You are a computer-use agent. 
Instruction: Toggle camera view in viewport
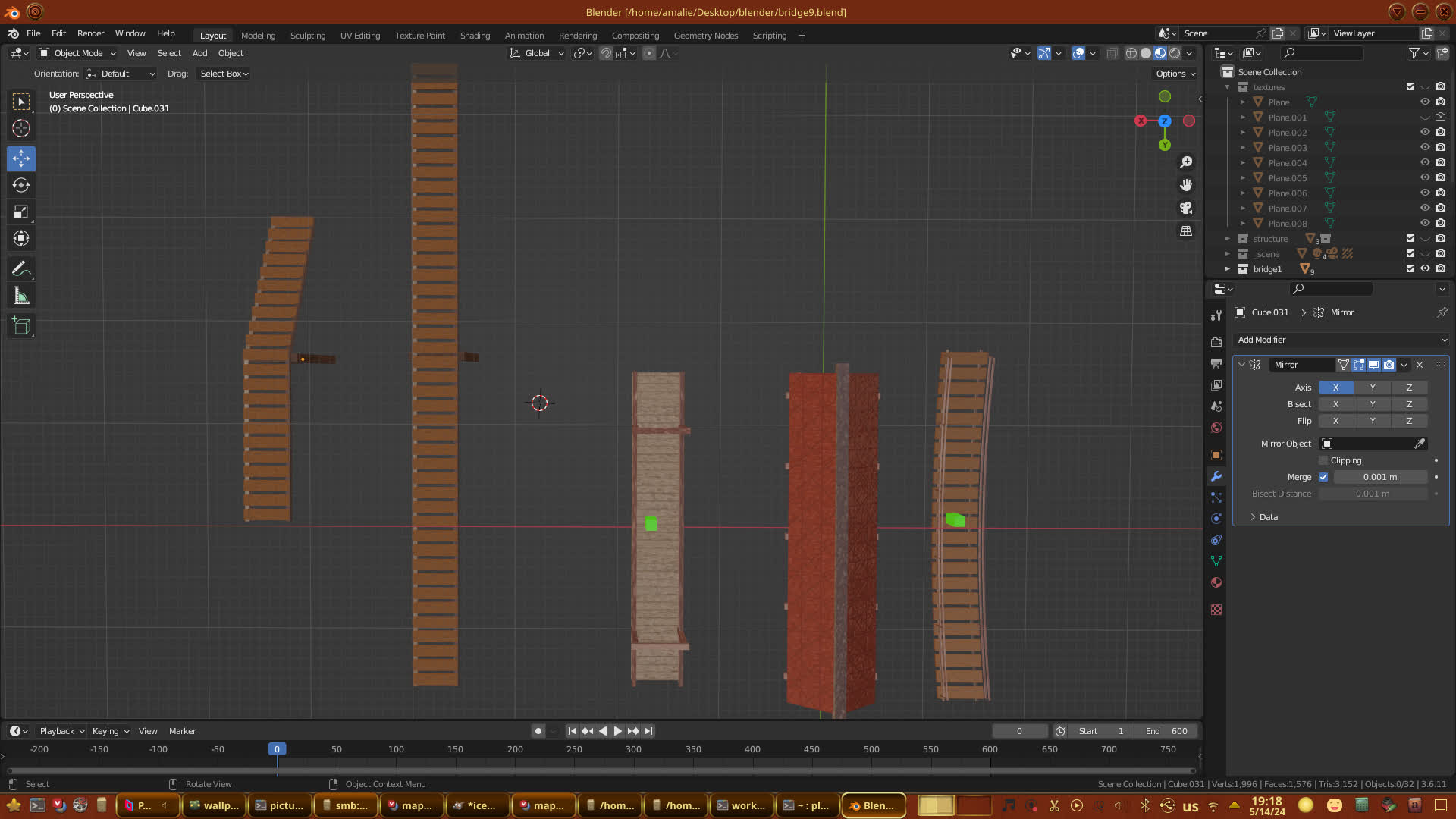(x=1186, y=208)
